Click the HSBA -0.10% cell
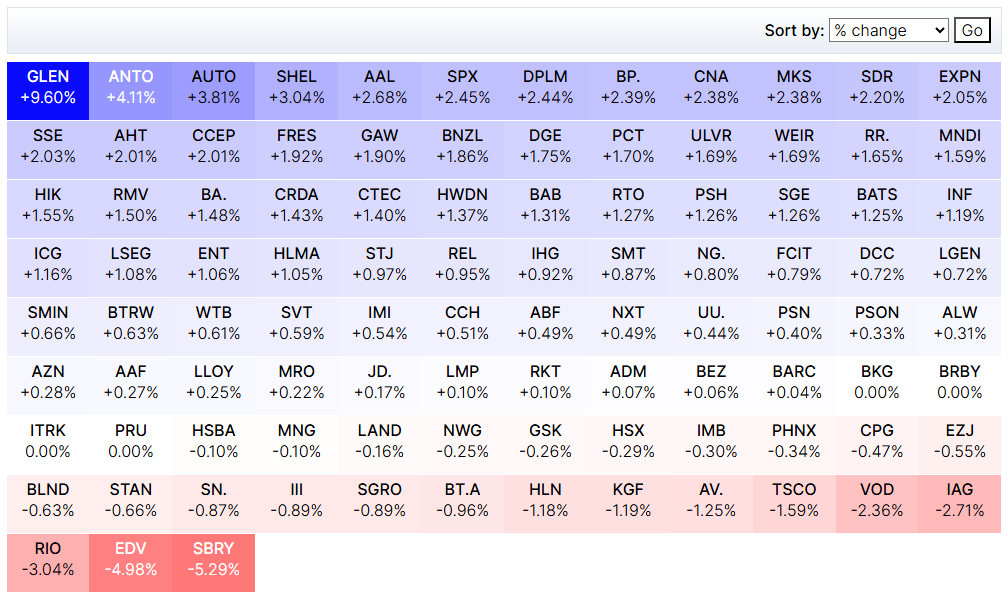 pyautogui.click(x=214, y=442)
